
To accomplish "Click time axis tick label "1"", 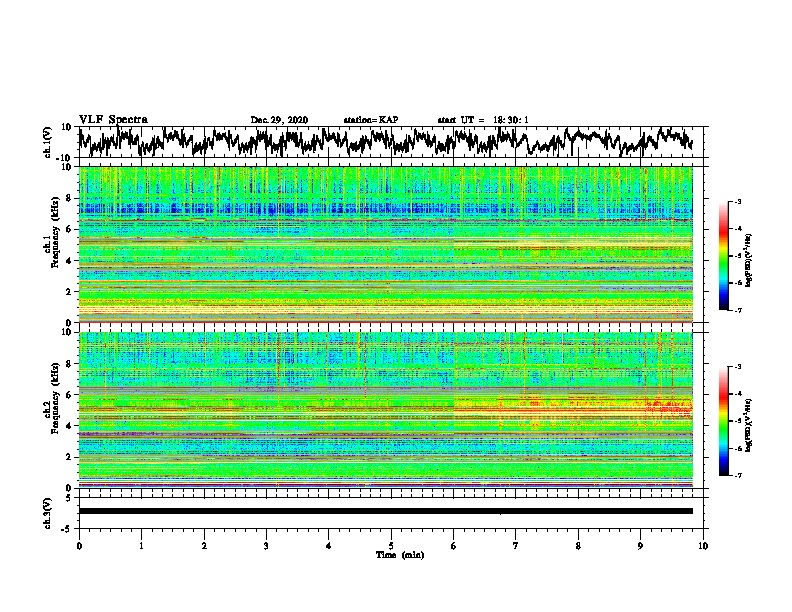I will (x=141, y=546).
